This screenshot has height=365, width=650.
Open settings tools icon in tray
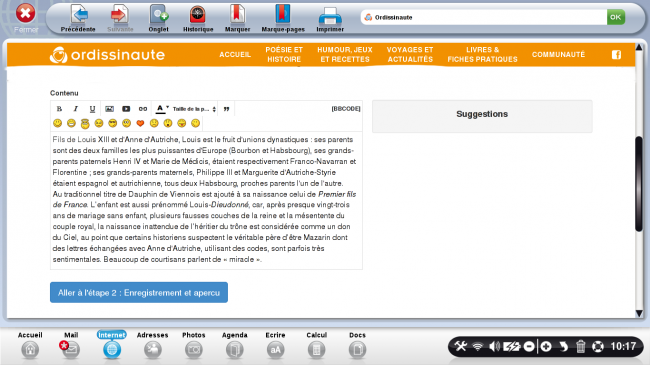coord(461,346)
